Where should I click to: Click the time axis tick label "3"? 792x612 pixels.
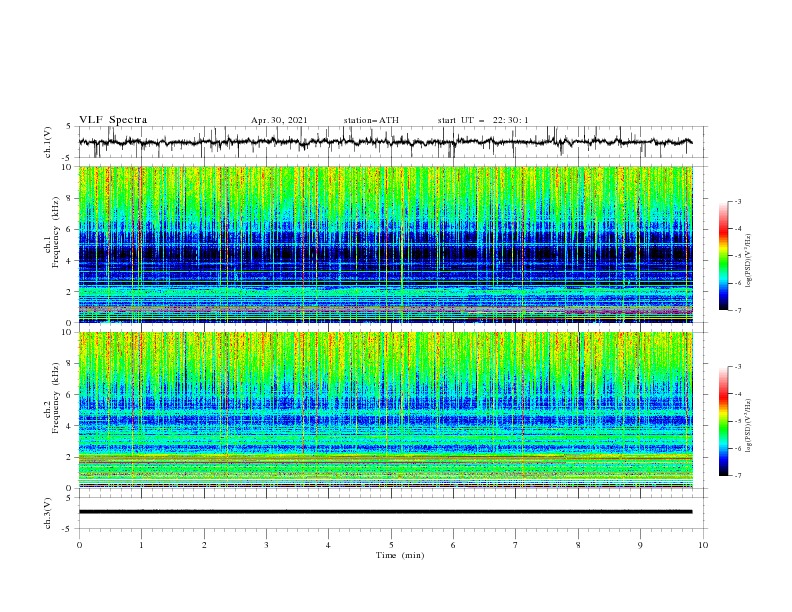(x=266, y=545)
